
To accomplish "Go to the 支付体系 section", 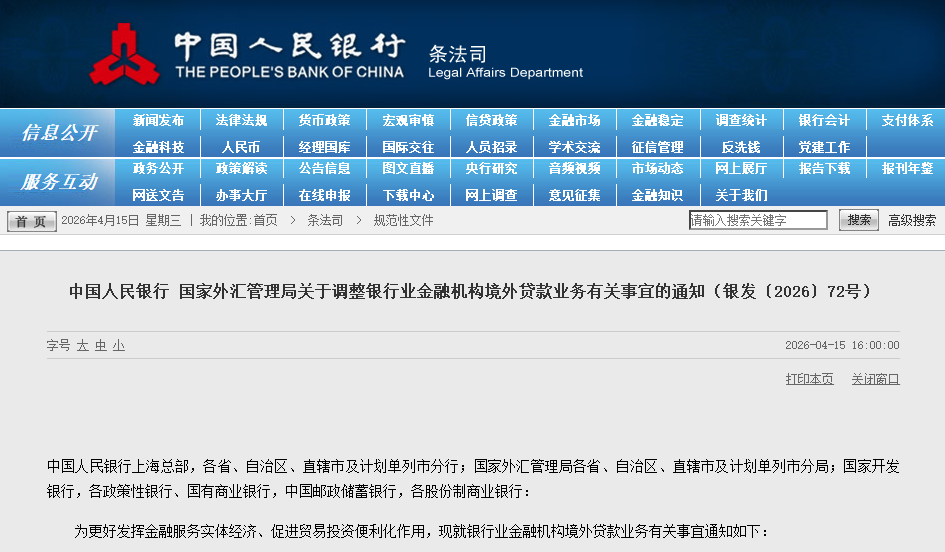I will [x=907, y=120].
